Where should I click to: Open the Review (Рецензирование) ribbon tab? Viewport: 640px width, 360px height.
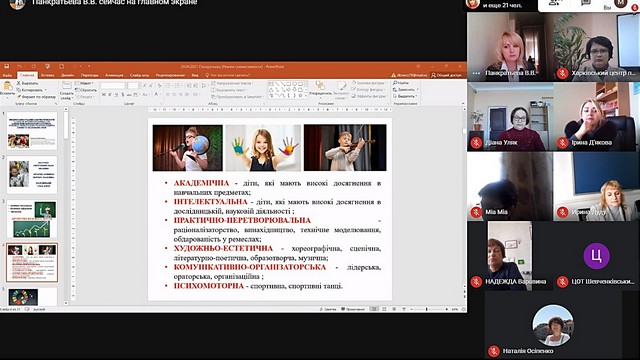[x=170, y=75]
